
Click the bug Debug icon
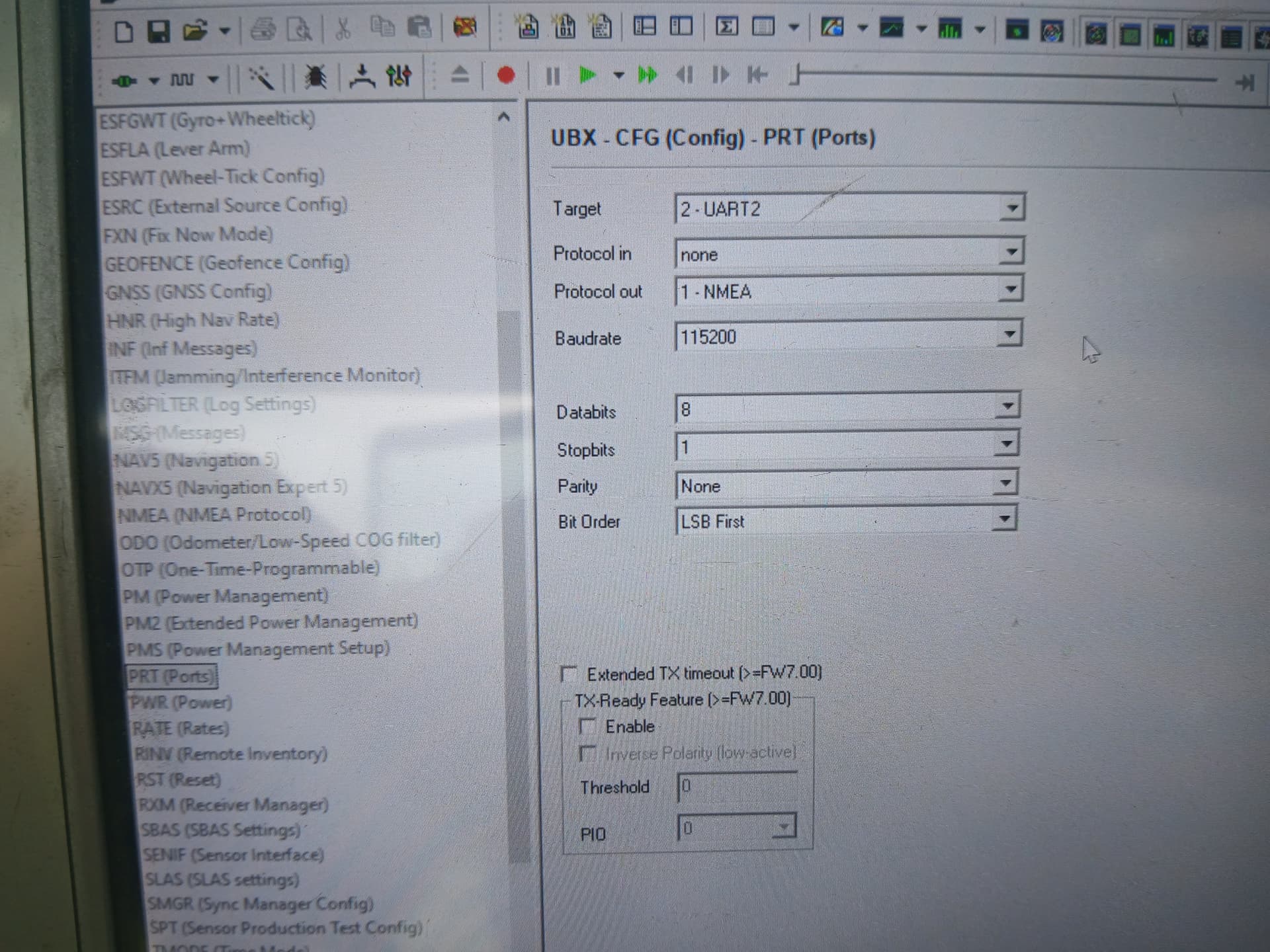click(316, 78)
